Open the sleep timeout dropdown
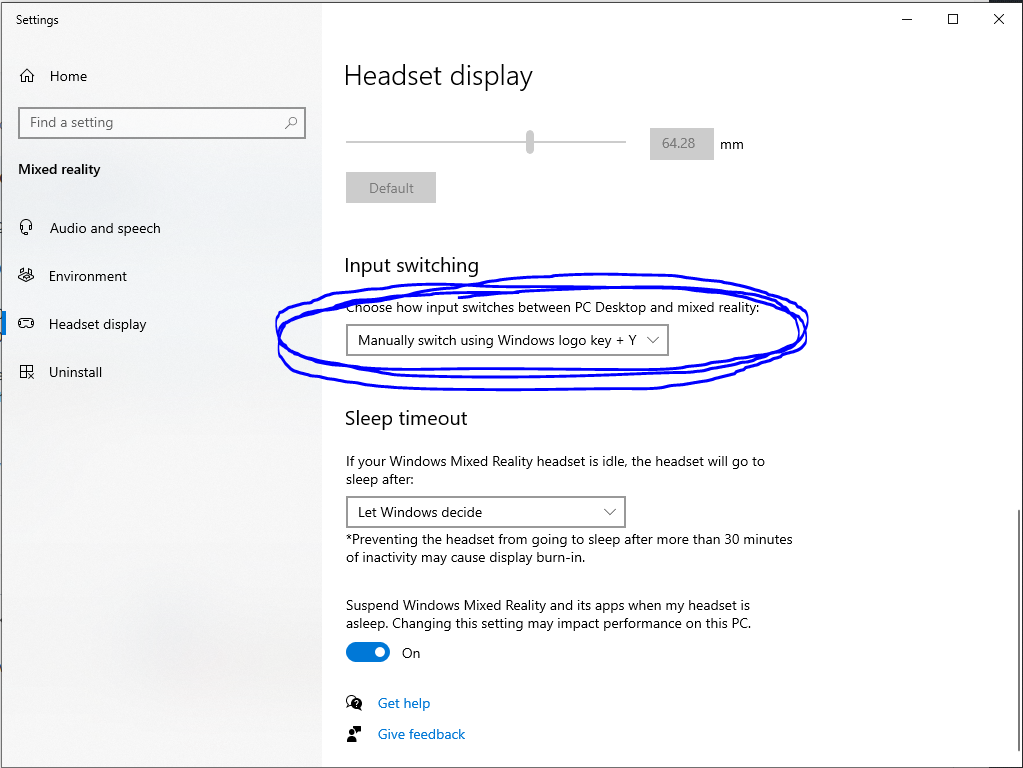The width and height of the screenshot is (1023, 768). (485, 512)
